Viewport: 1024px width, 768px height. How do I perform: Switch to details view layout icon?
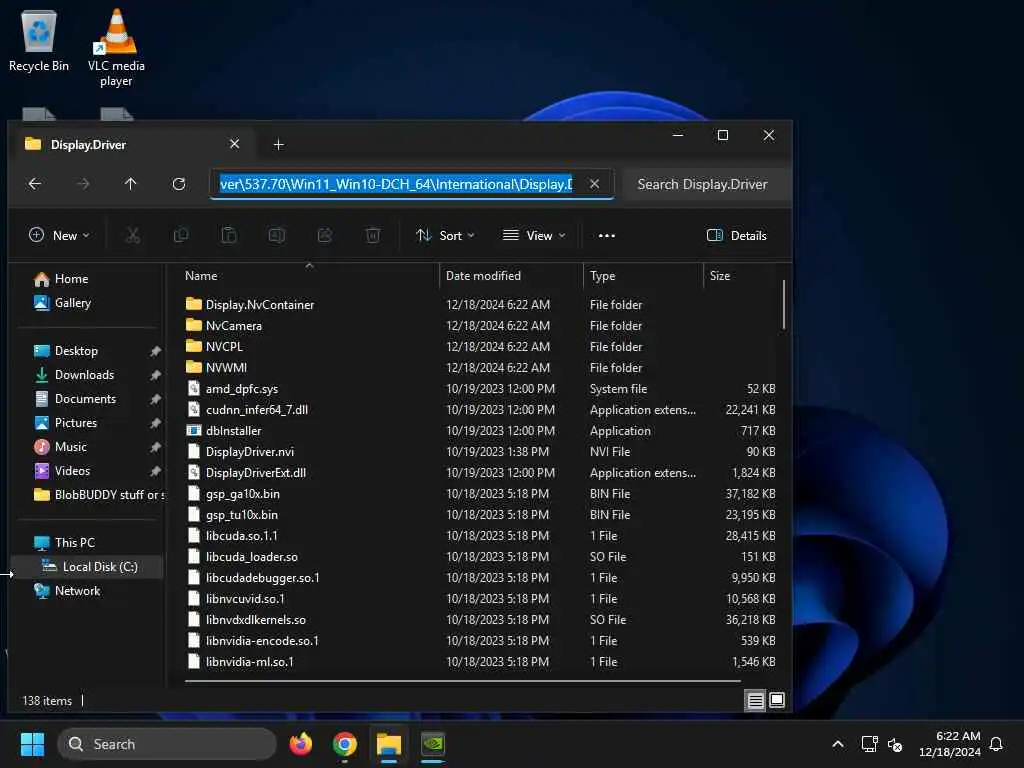tap(755, 701)
